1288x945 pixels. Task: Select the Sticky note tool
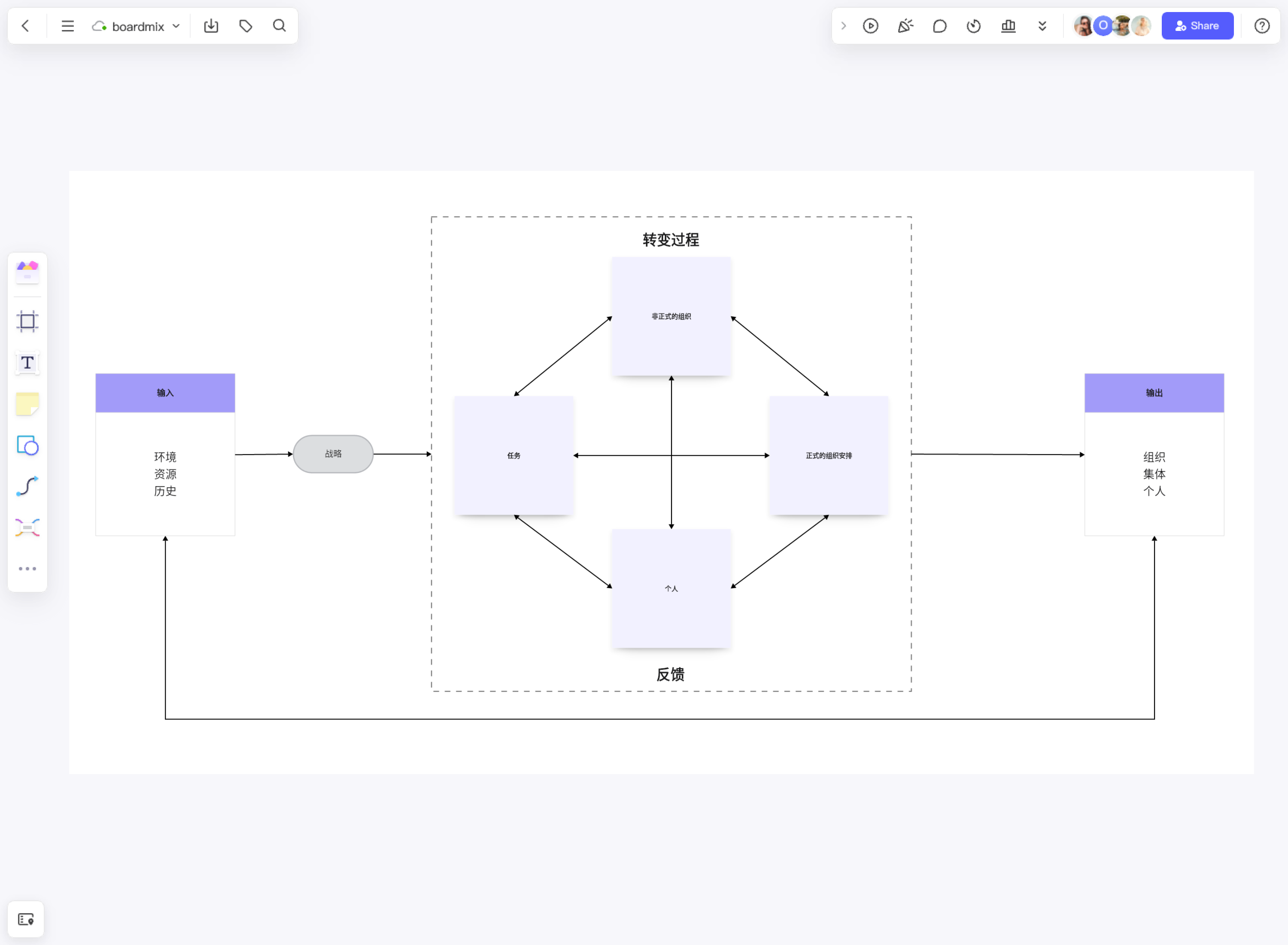[x=27, y=404]
